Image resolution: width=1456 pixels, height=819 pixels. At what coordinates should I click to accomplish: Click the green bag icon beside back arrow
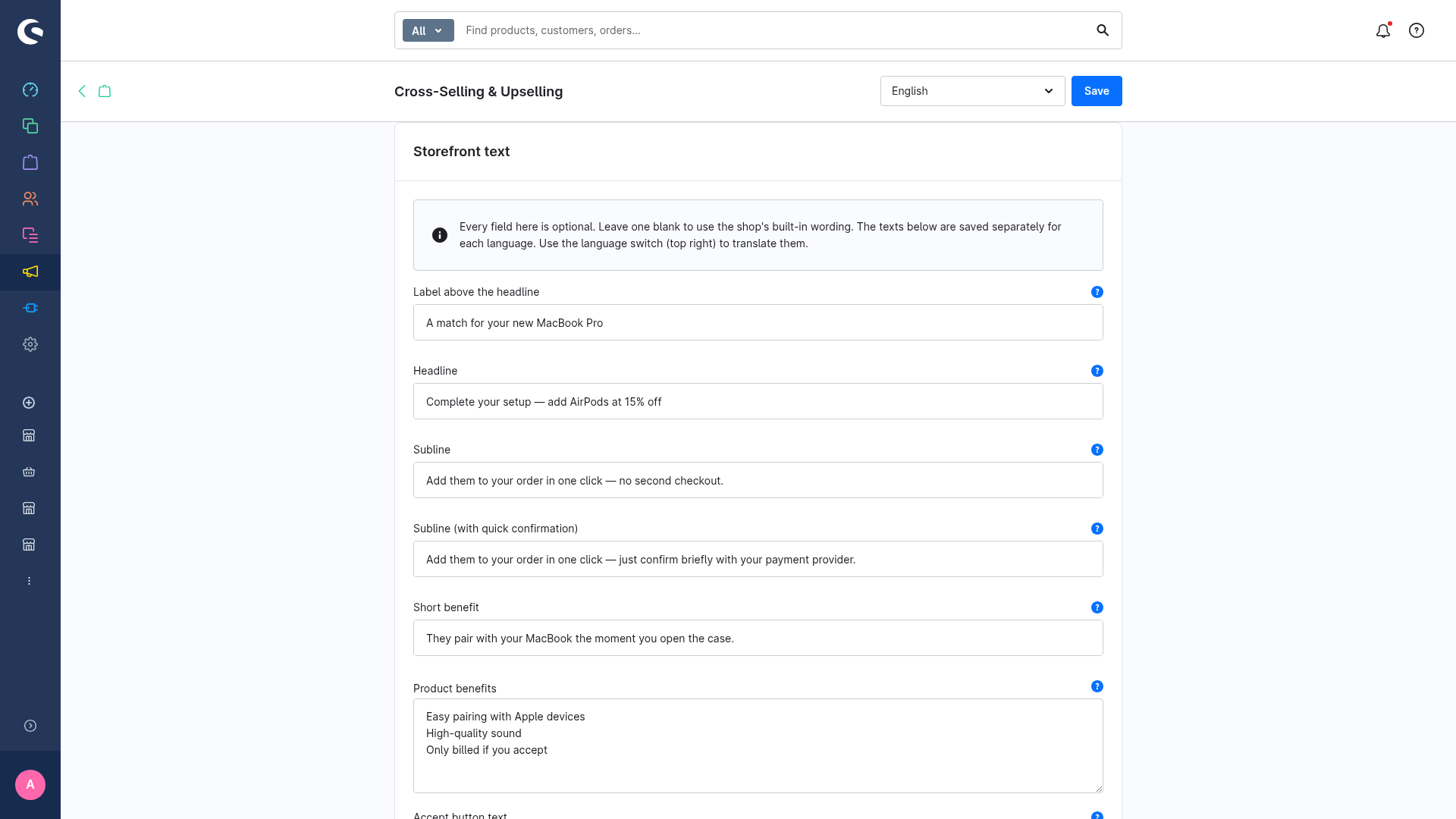point(105,91)
